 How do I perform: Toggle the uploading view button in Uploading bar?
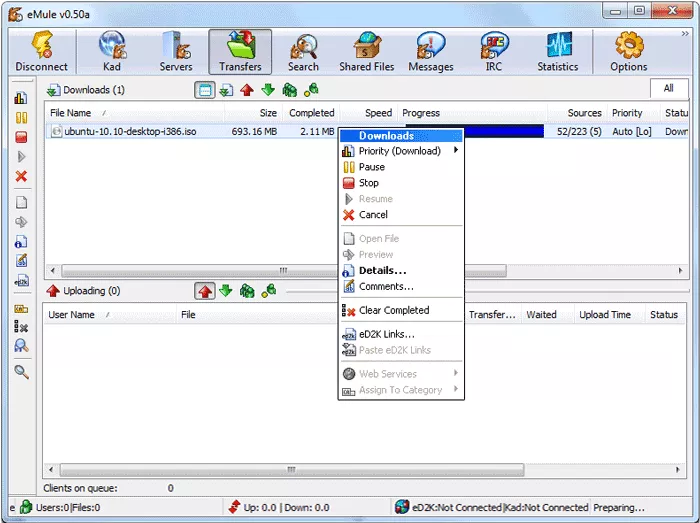[x=205, y=291]
